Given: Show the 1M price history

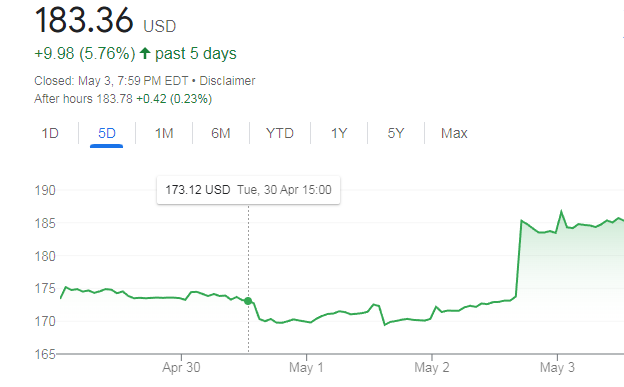Looking at the screenshot, I should 164,133.
